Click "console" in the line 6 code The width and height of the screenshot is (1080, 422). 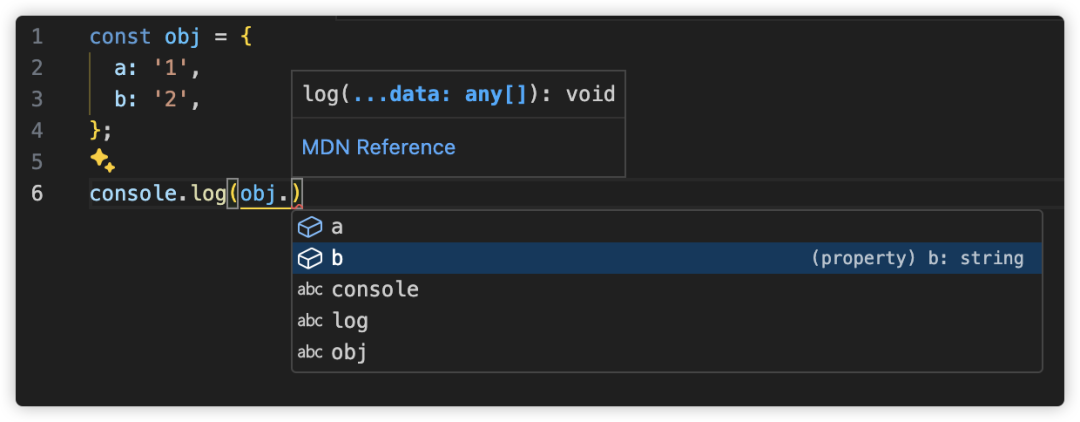coord(133,193)
